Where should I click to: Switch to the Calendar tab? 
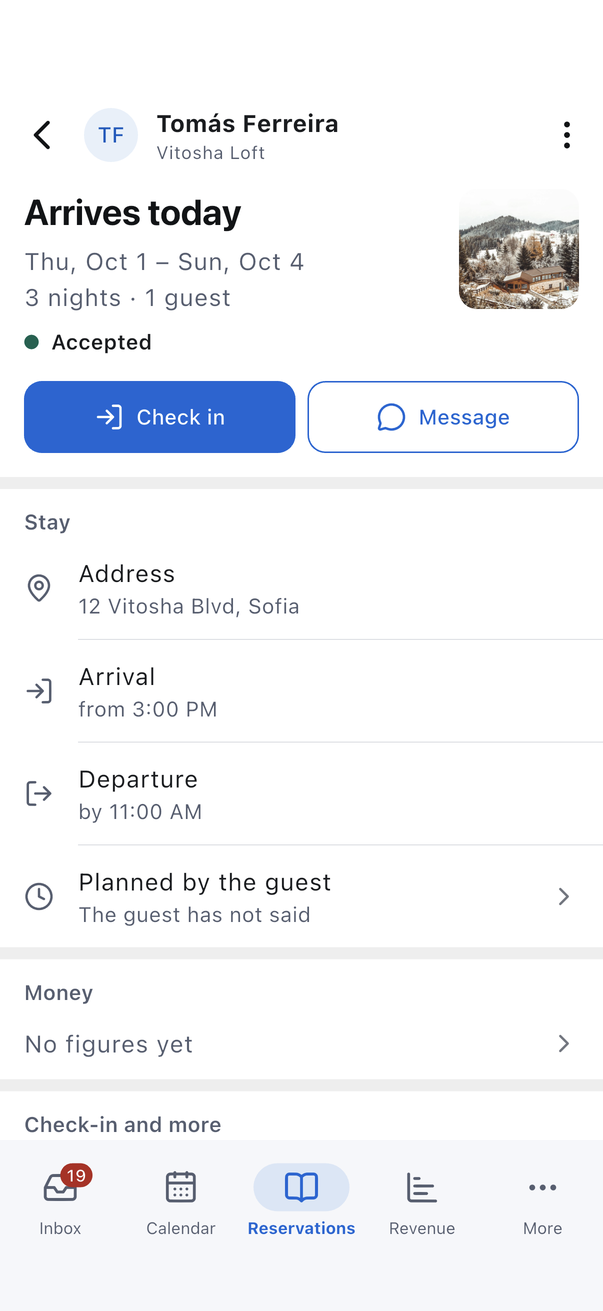181,1200
